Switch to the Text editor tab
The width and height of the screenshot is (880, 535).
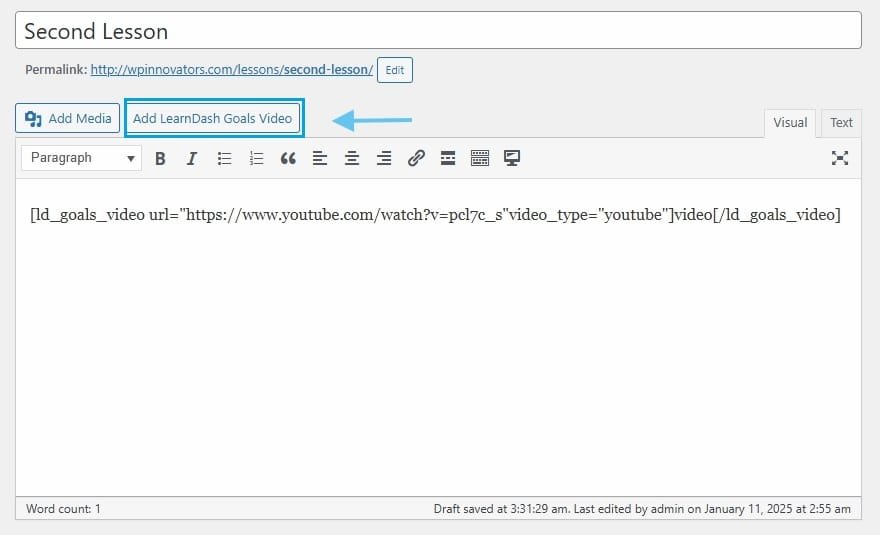(841, 123)
